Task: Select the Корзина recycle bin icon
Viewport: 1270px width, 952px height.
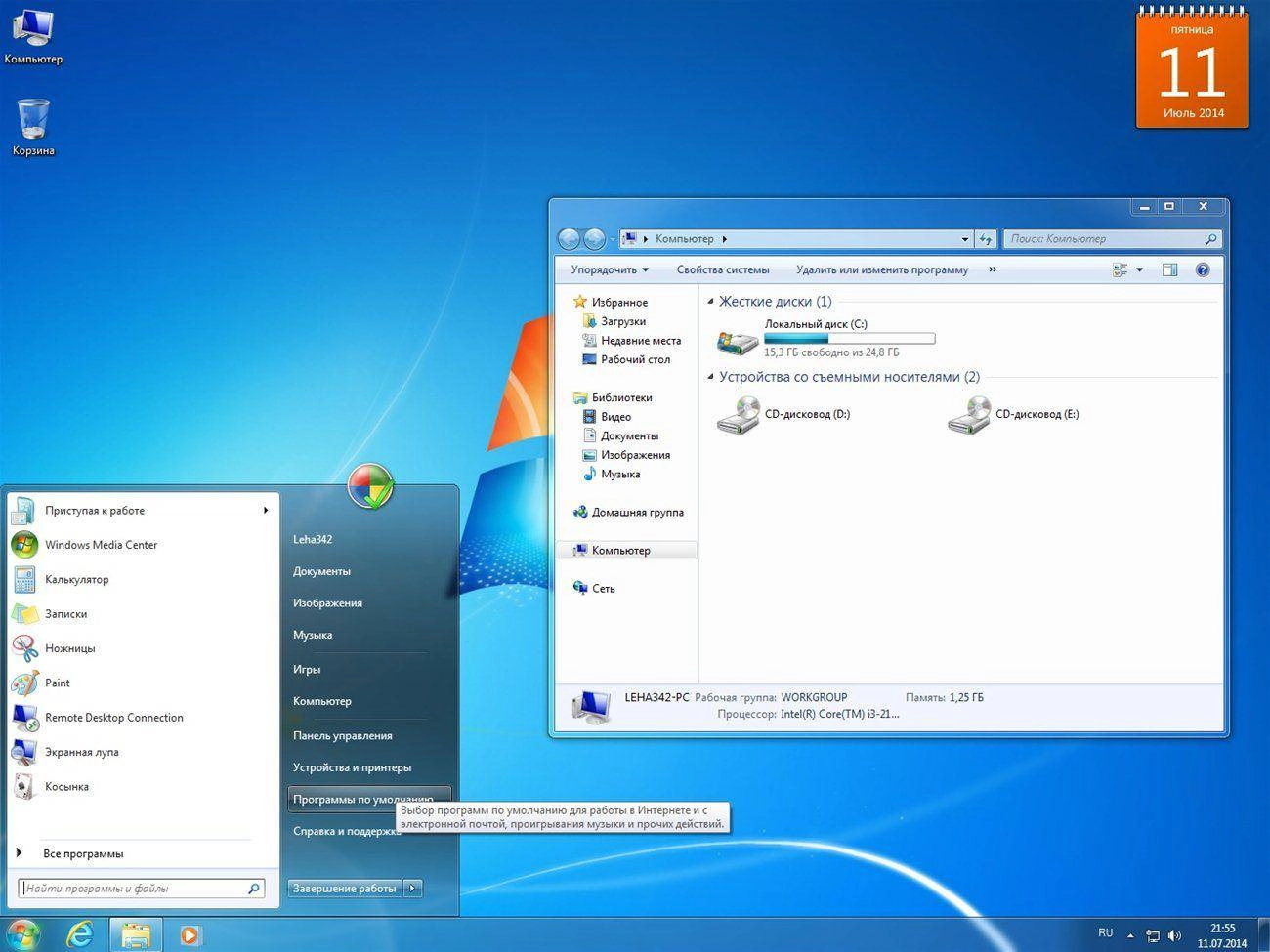Action: pos(33,127)
